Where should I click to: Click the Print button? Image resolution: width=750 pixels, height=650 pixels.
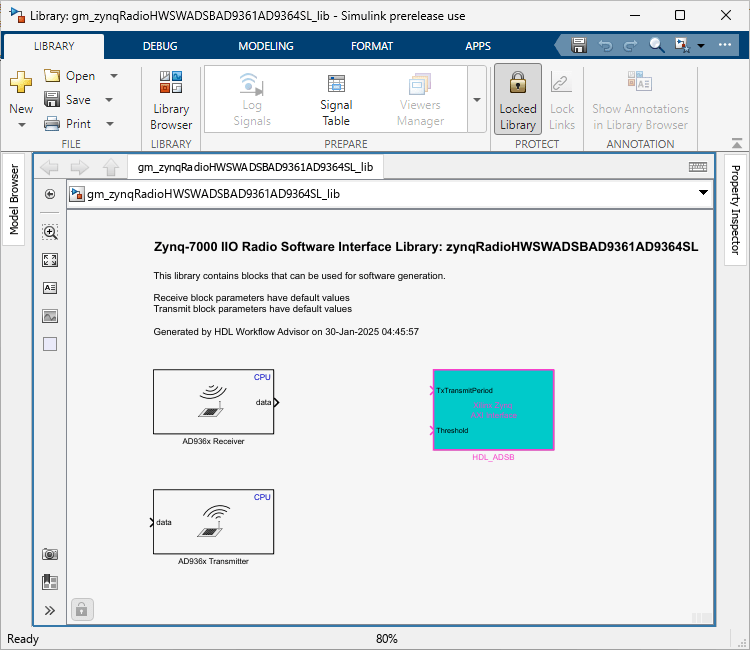[67, 123]
